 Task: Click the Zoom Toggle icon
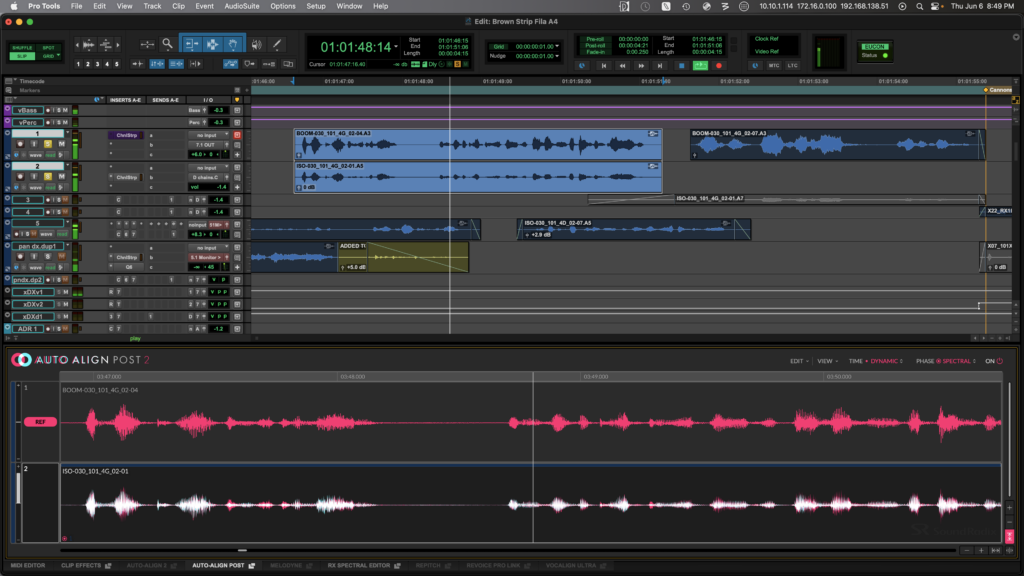[x=147, y=44]
